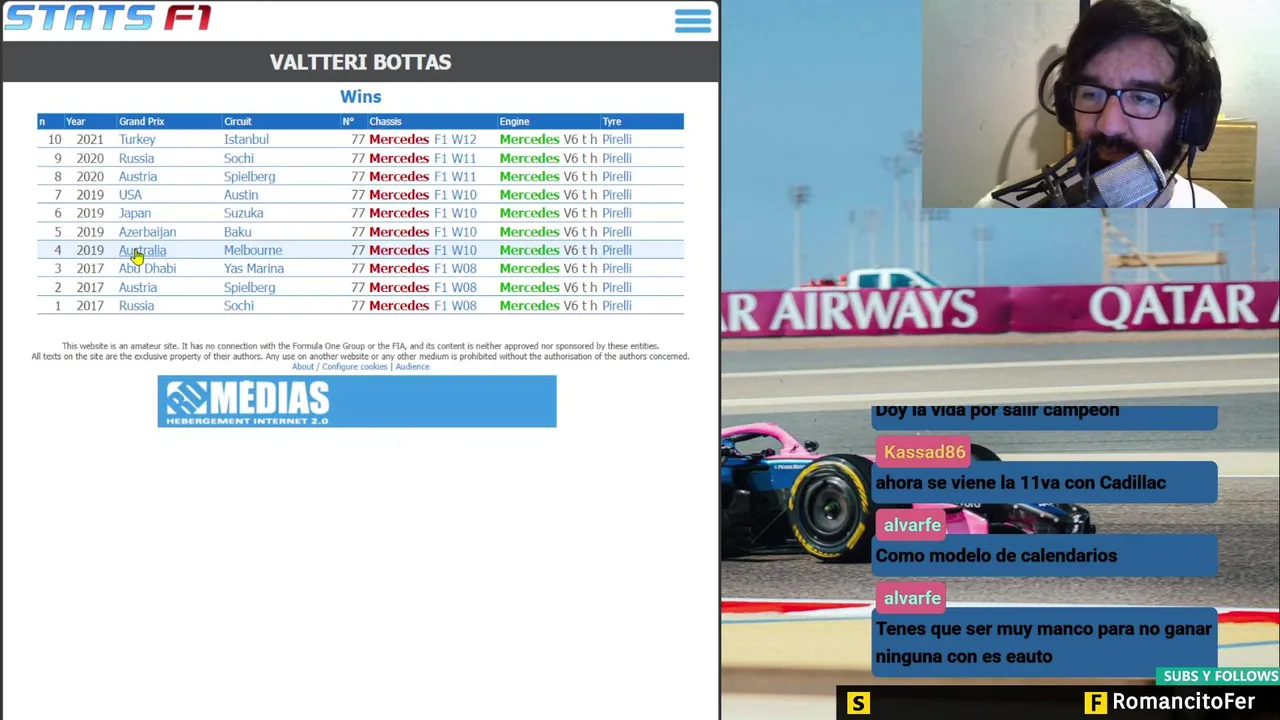Open Russia Grand Prix 2020 link
Image resolution: width=1280 pixels, height=720 pixels.
point(136,158)
